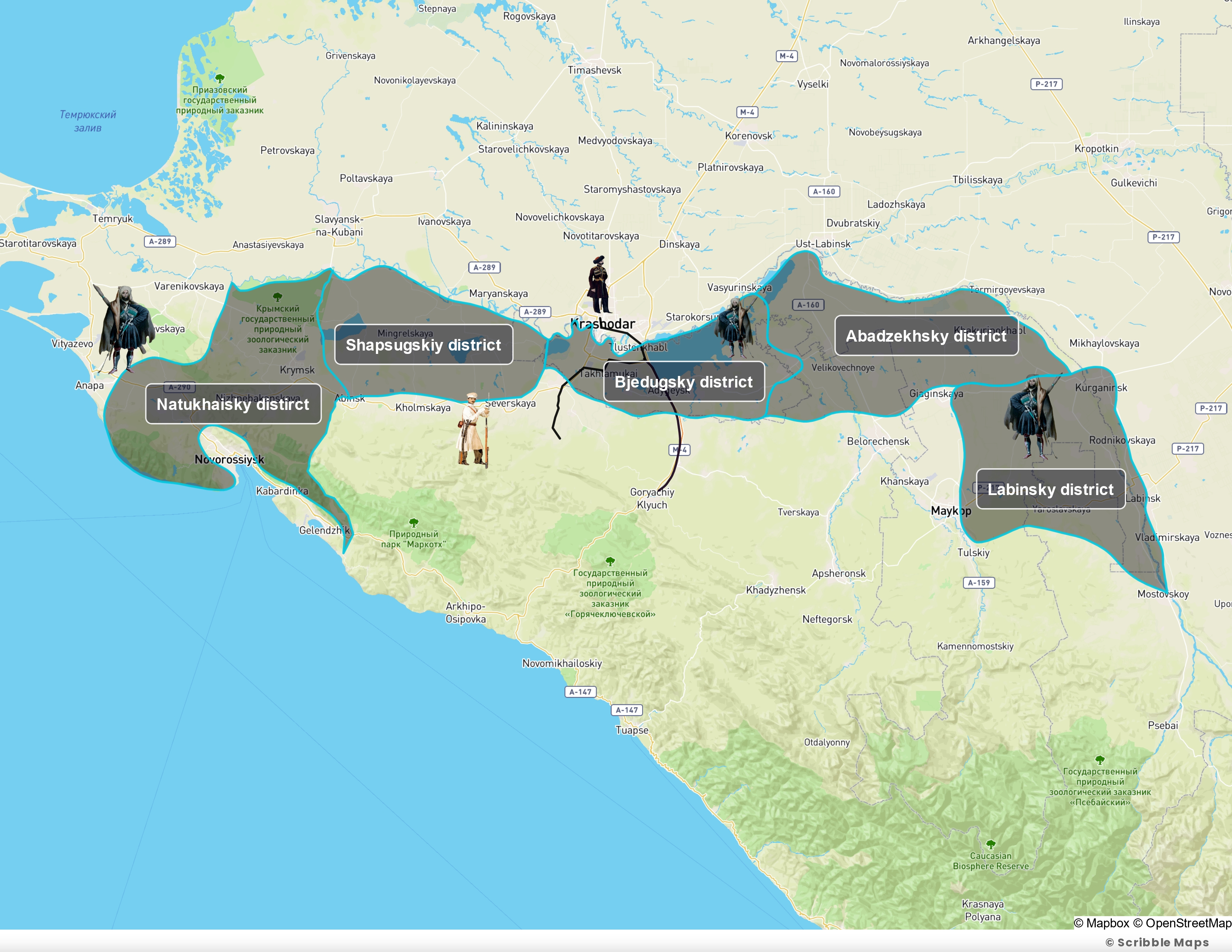Click the A-289 road shield near Temryuk
Image resolution: width=1232 pixels, height=952 pixels.
(160, 242)
